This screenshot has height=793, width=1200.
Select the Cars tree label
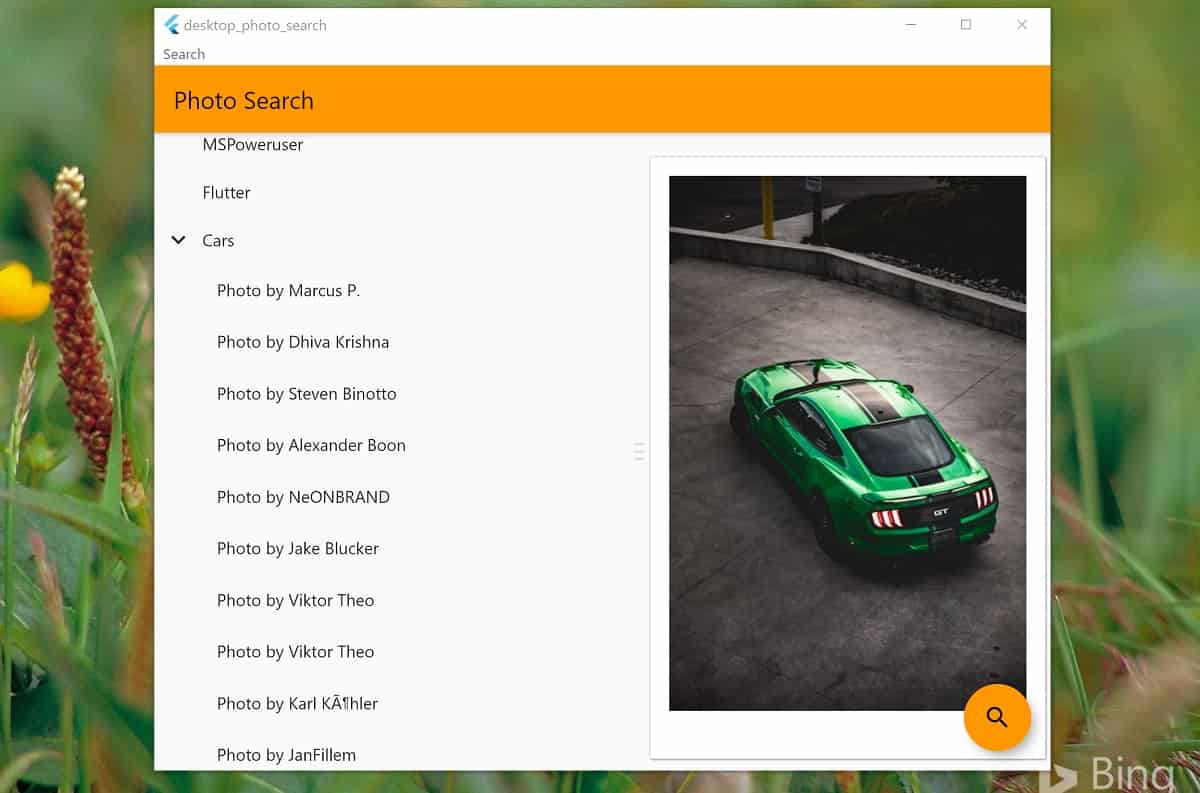[218, 240]
